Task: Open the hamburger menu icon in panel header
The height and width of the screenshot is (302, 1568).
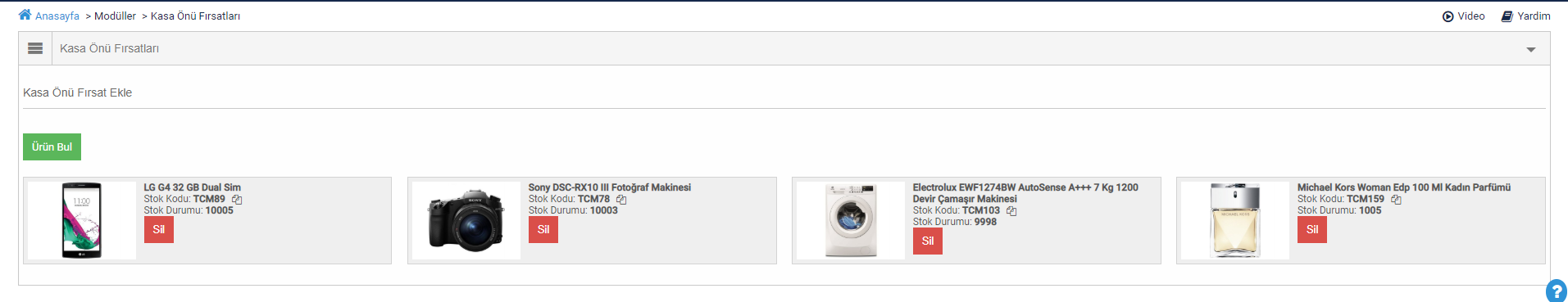Action: click(x=35, y=48)
